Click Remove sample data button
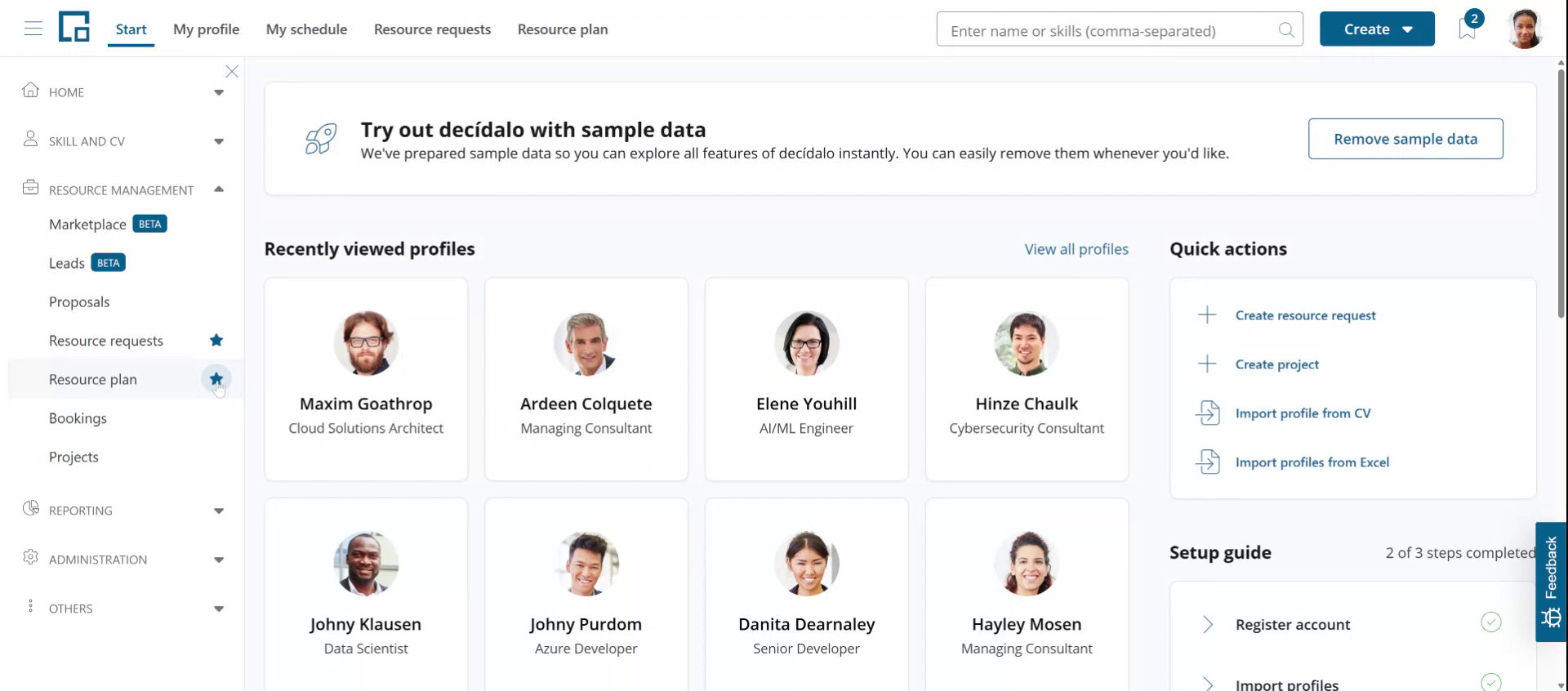The image size is (1568, 691). click(1405, 139)
